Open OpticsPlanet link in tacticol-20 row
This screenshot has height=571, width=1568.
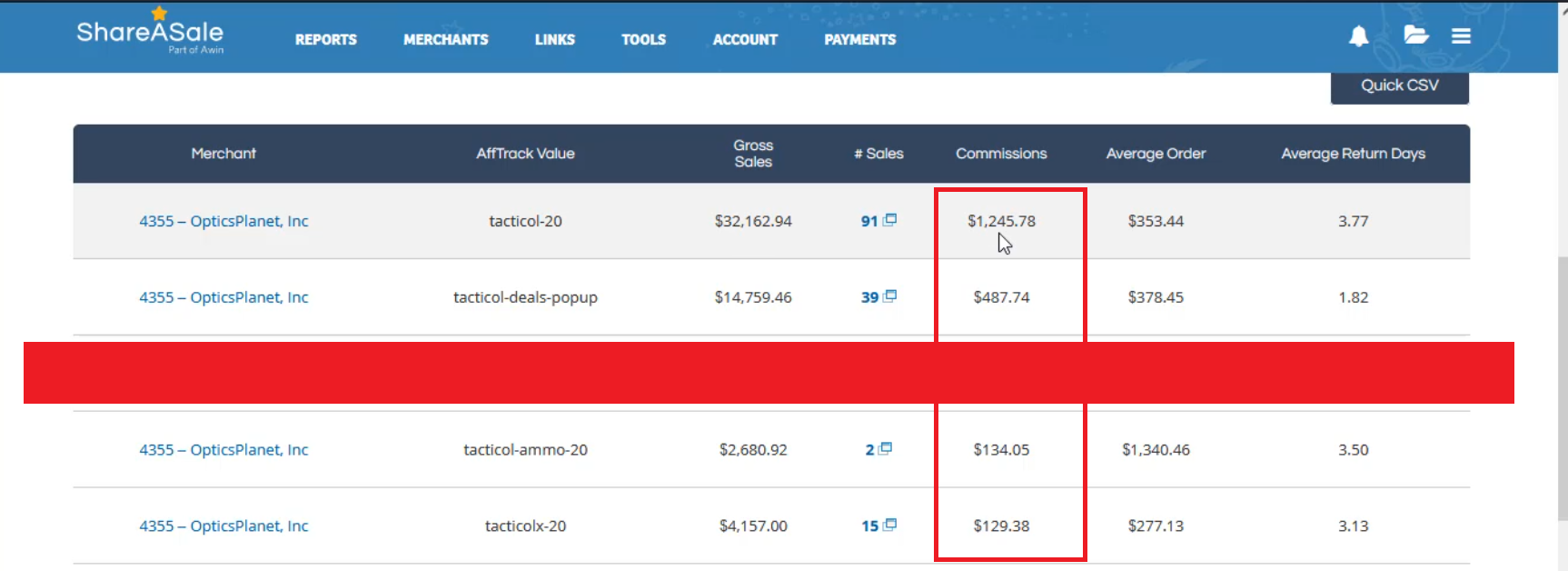point(223,221)
